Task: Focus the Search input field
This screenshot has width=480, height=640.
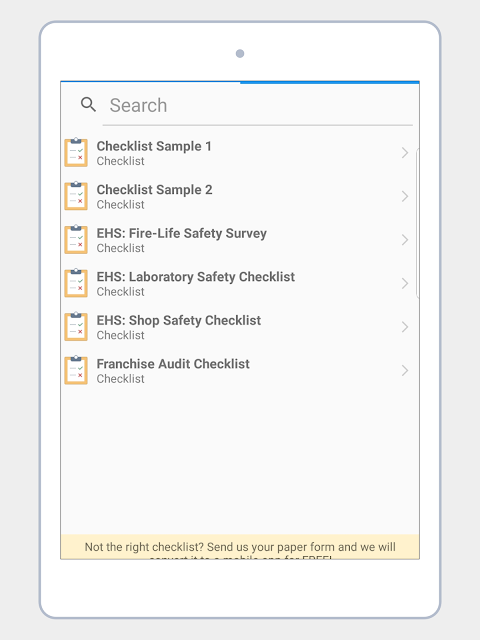Action: pyautogui.click(x=258, y=105)
